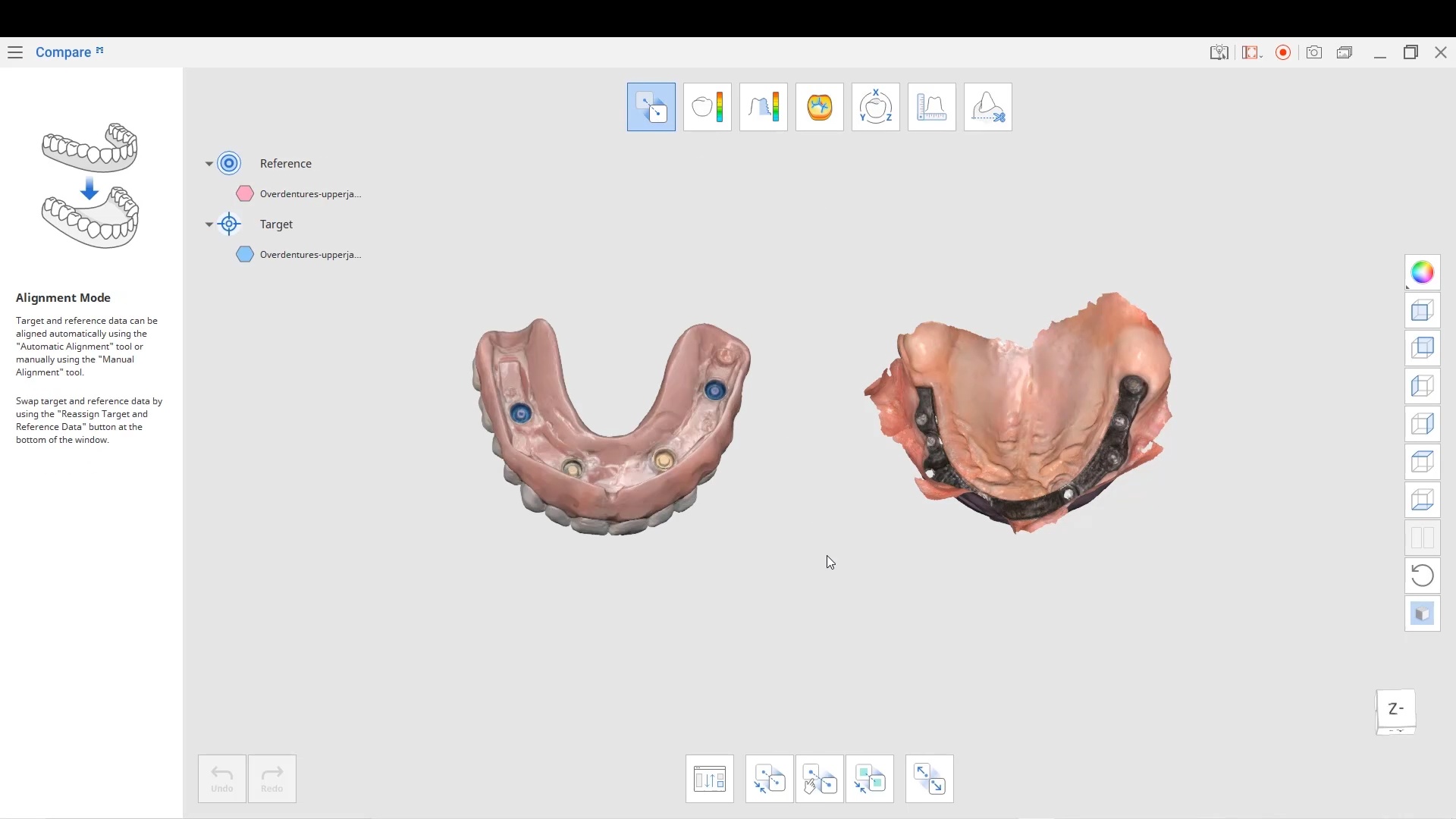
Task: Click Reassign Target and Reference Data button
Action: (709, 779)
